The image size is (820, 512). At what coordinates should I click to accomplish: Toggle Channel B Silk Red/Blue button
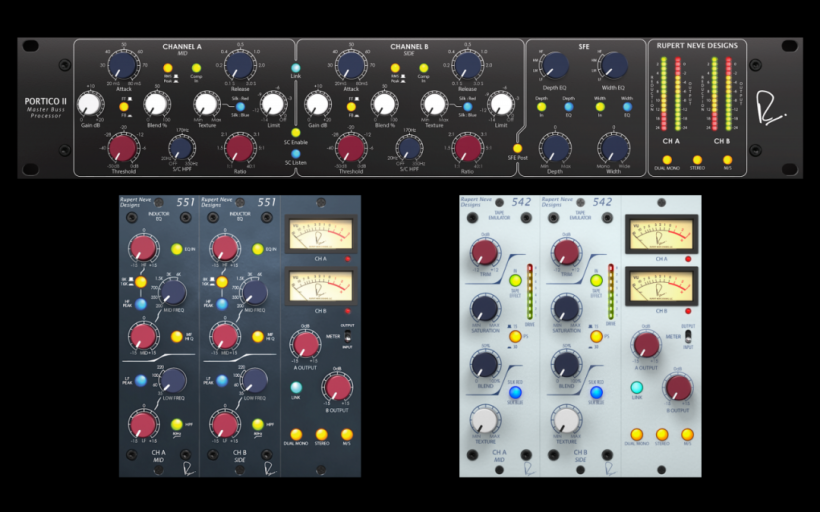(468, 107)
